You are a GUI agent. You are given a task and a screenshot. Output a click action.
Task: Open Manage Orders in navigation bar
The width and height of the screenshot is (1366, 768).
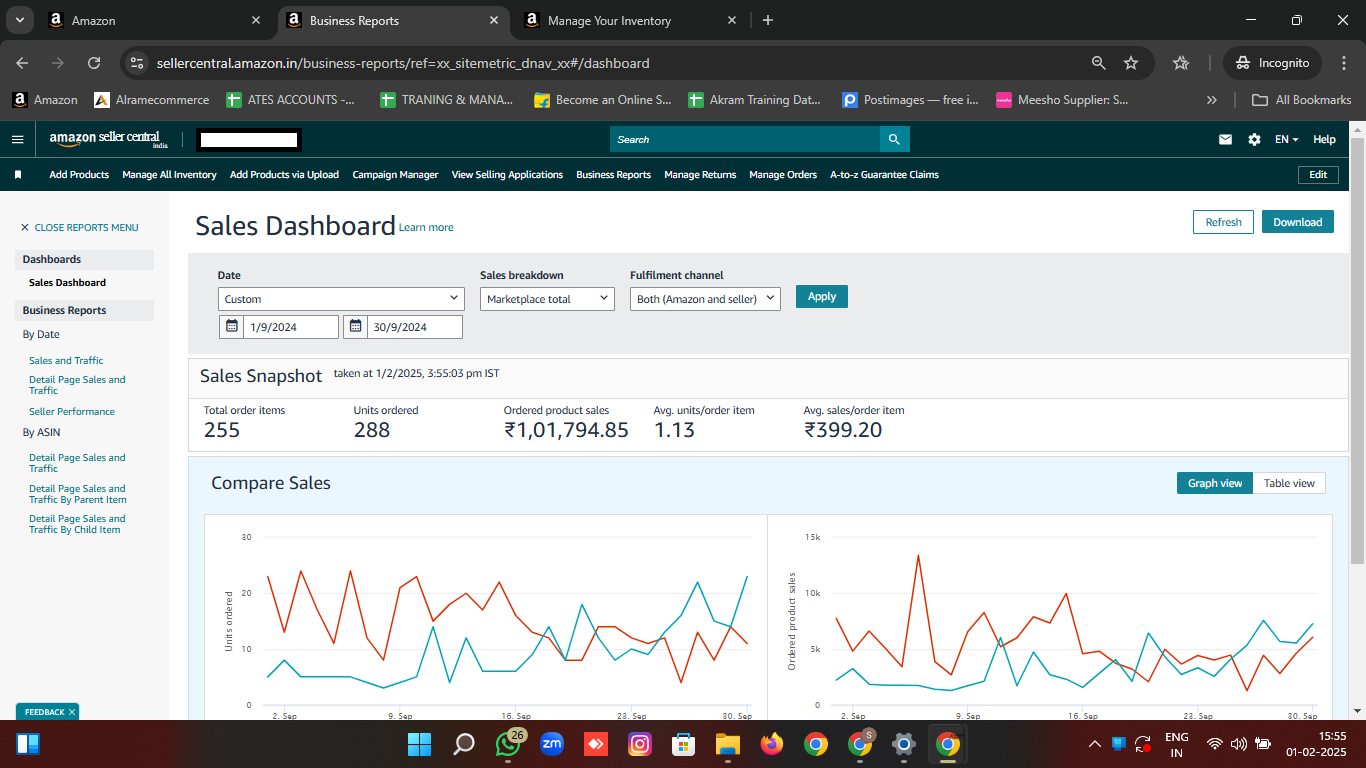tap(782, 175)
